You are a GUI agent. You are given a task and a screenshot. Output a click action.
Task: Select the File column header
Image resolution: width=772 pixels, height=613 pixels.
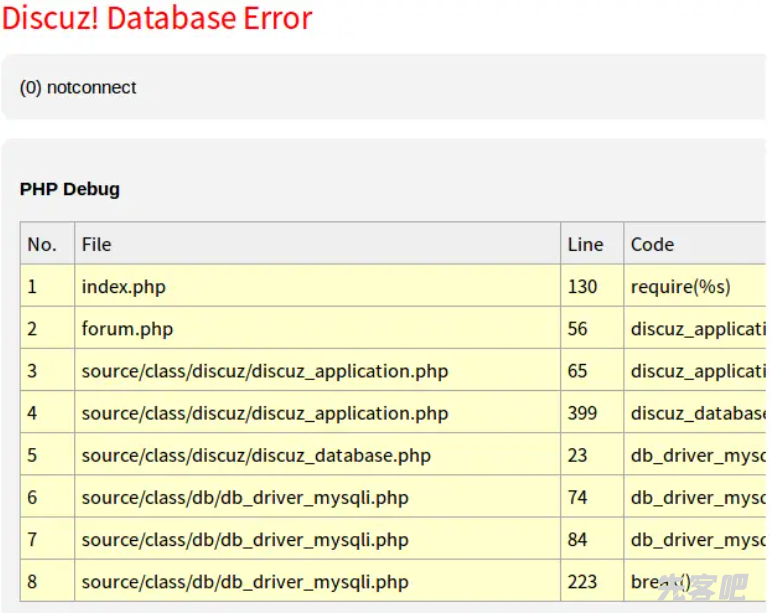[x=96, y=244]
